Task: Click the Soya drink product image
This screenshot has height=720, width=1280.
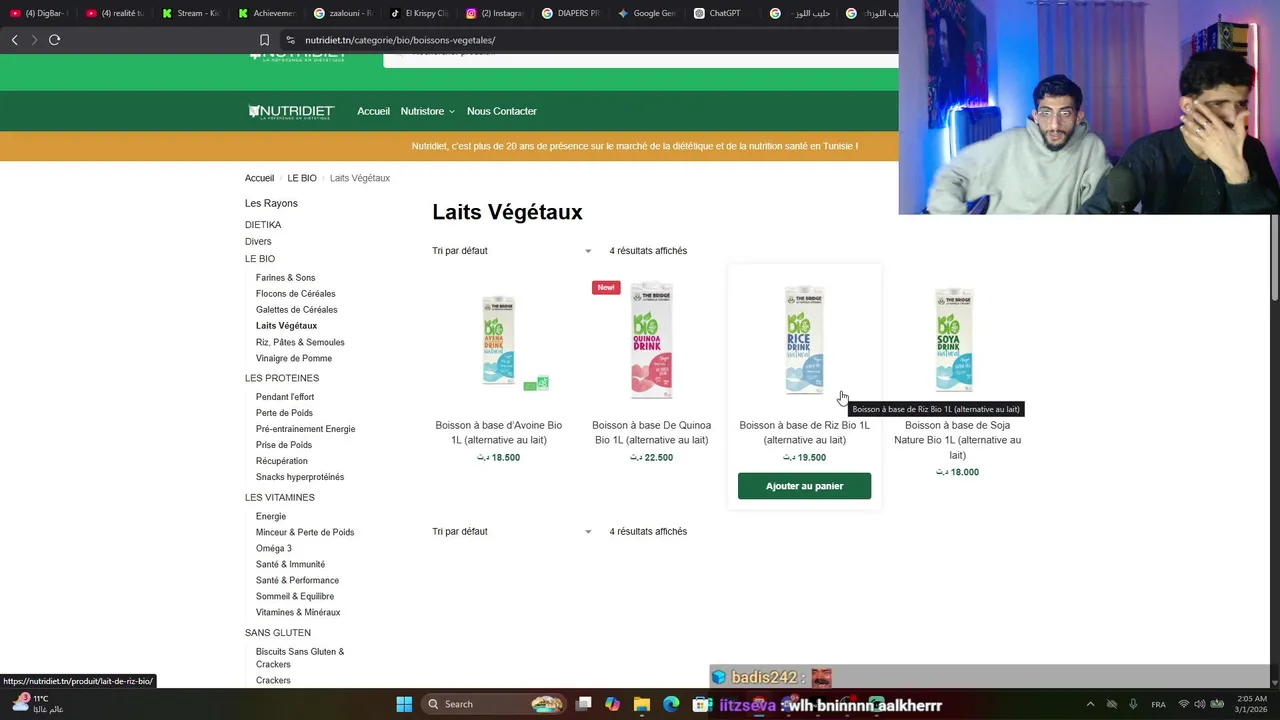Action: point(956,340)
